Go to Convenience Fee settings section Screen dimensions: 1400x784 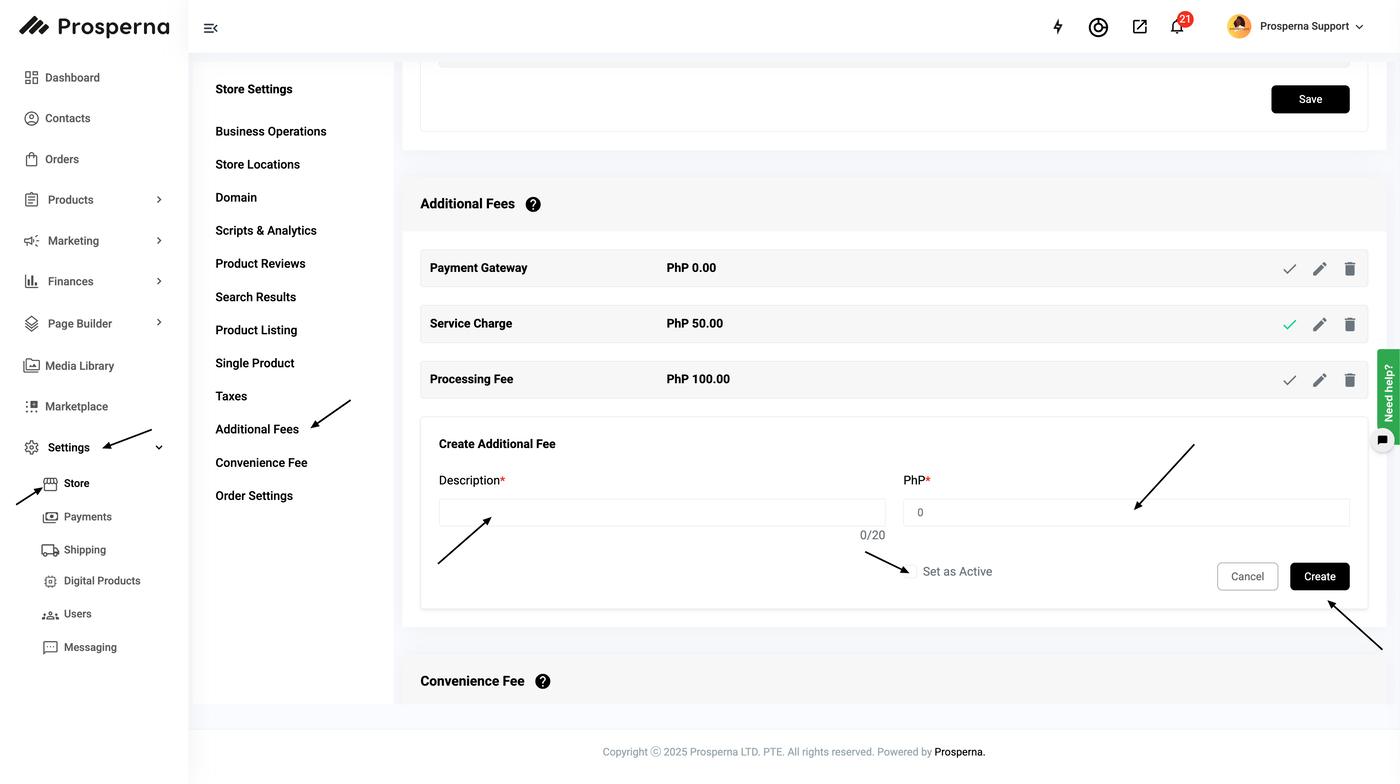tap(261, 463)
